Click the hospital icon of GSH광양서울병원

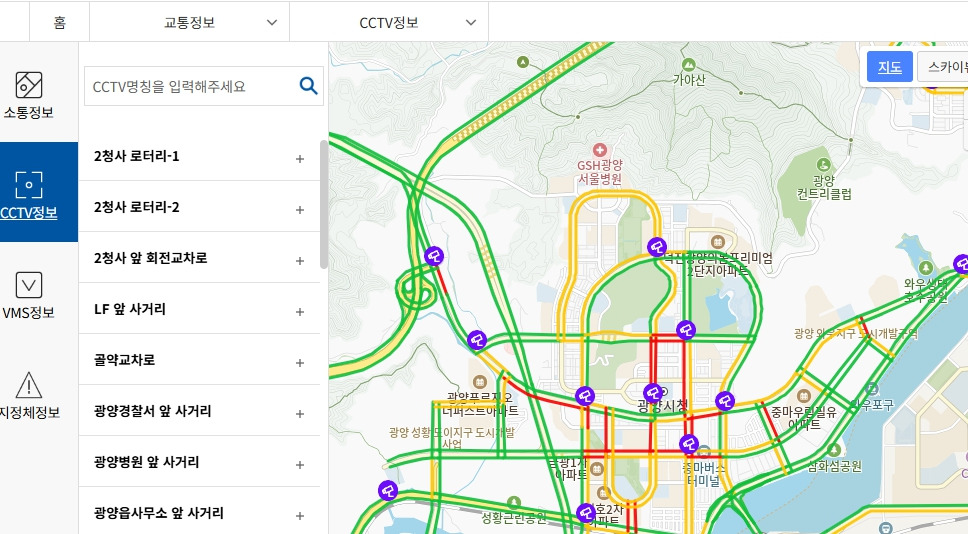[x=599, y=150]
